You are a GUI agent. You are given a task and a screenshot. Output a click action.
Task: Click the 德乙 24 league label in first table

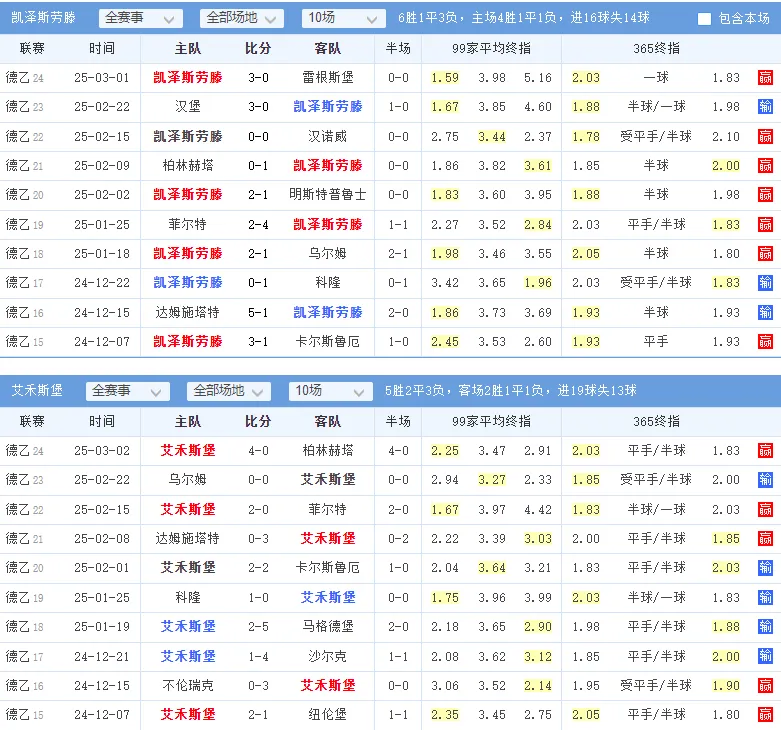point(24,78)
